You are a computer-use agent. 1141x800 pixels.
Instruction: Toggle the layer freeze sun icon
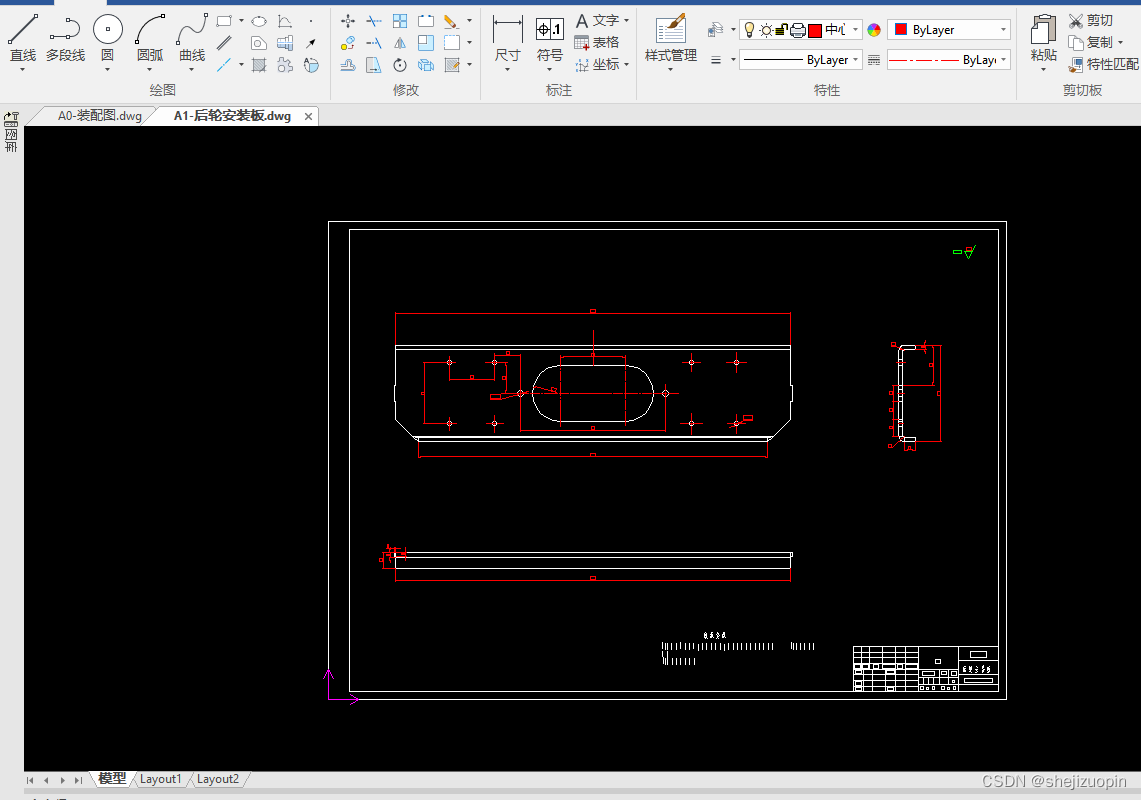point(766,30)
